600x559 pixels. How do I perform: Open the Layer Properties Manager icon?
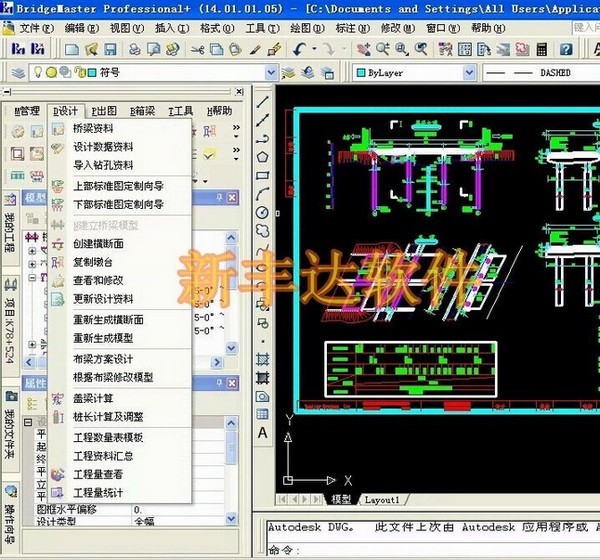pyautogui.click(x=18, y=72)
